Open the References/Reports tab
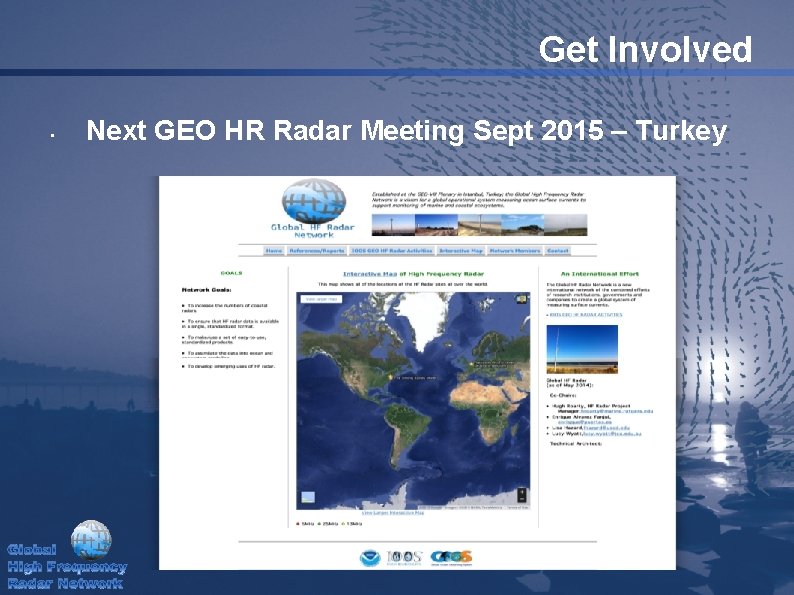This screenshot has width=794, height=595. pyautogui.click(x=317, y=251)
